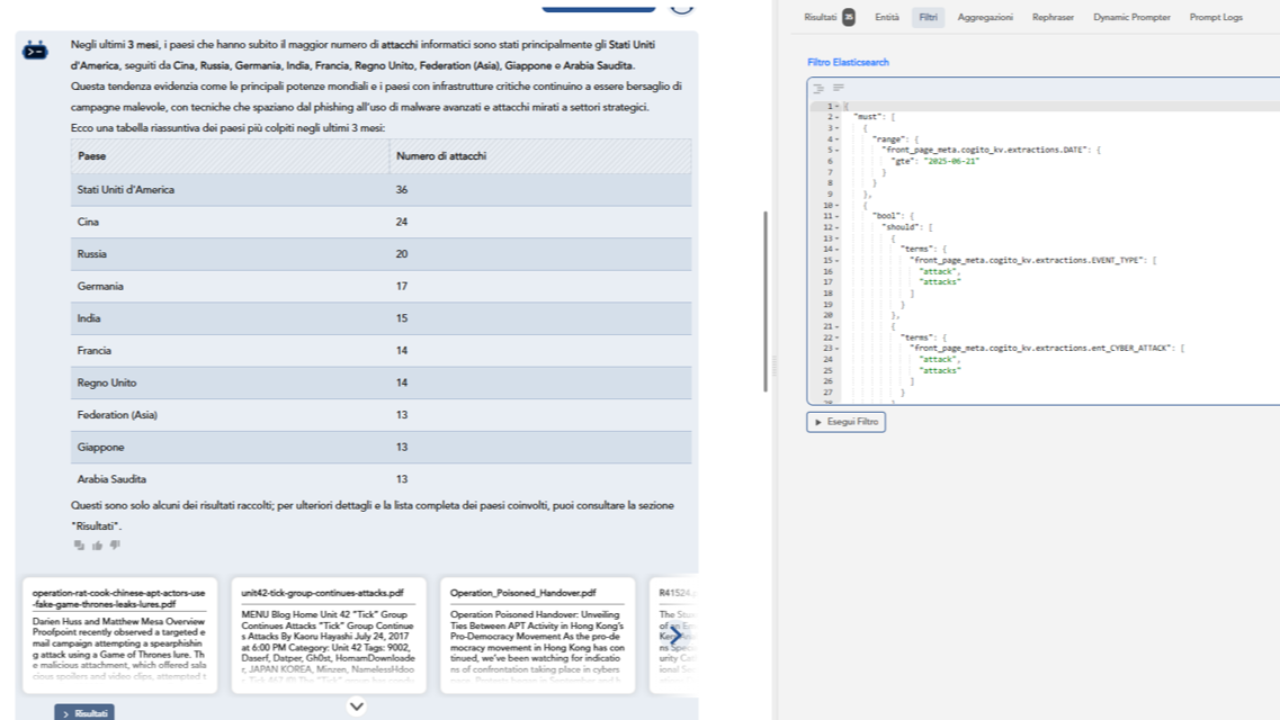Collapse the source documents with down chevron
1280x720 pixels.
point(356,707)
